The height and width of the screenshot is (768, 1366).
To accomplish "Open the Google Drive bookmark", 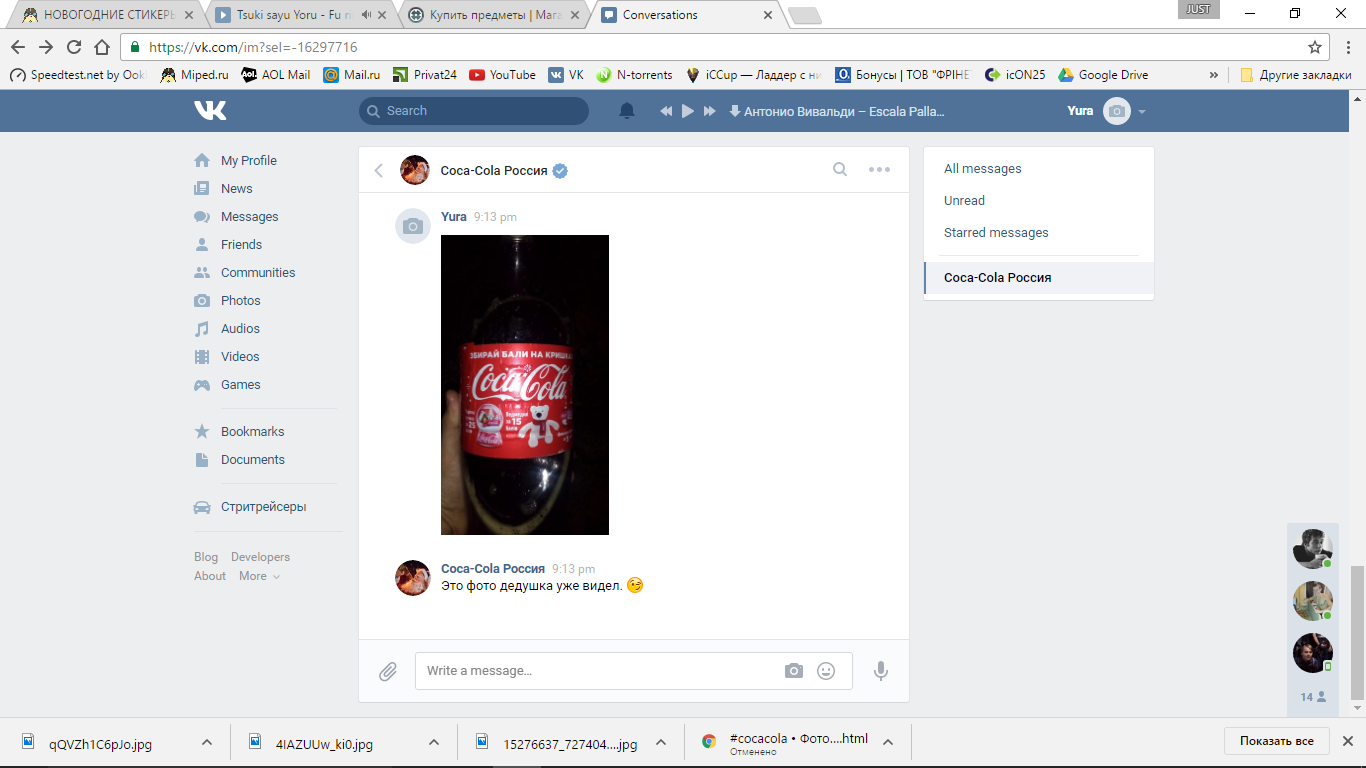I will (x=1103, y=75).
